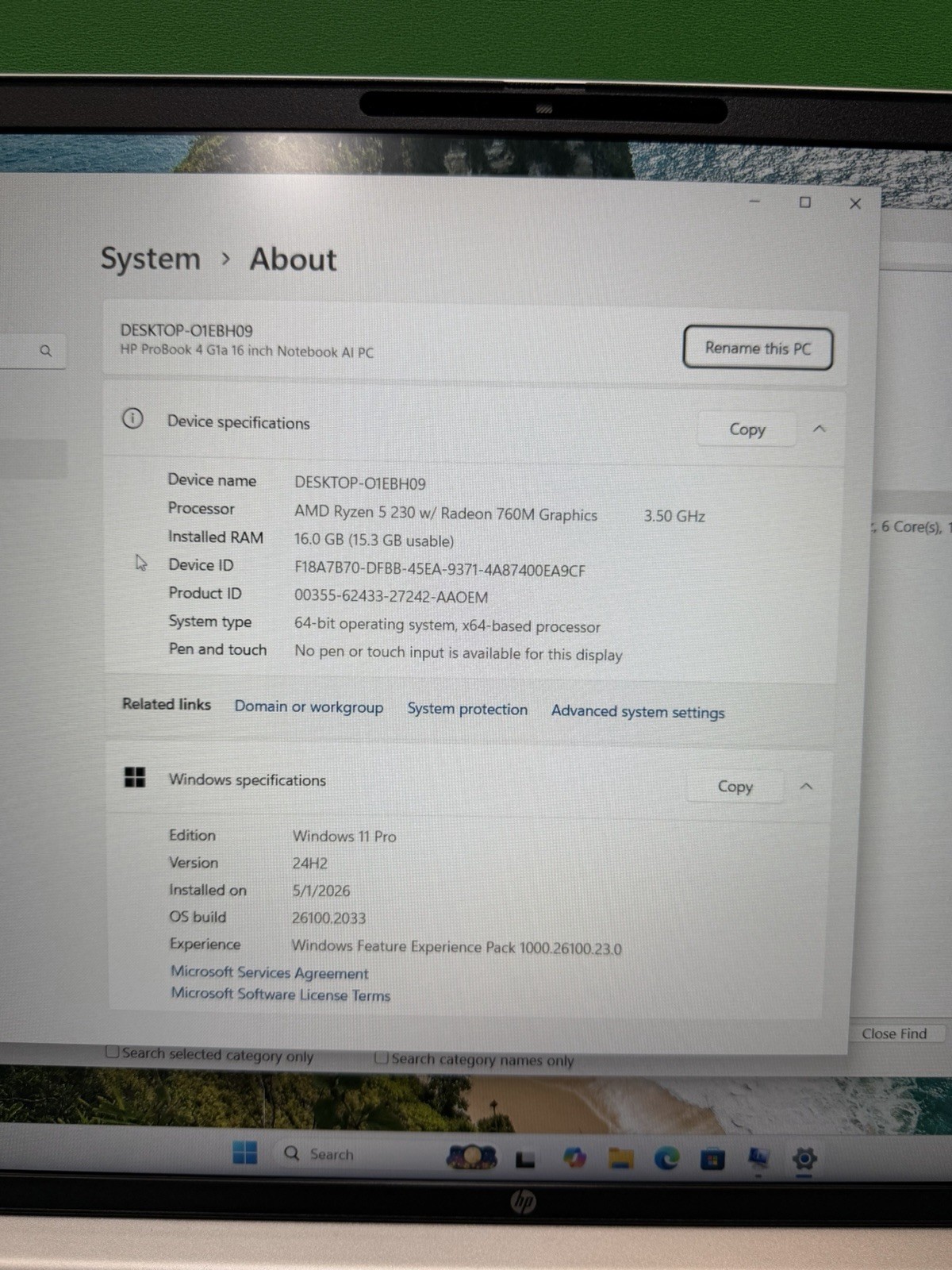Launch Microsoft Edge from the taskbar
The image size is (952, 1270).
(x=666, y=1160)
